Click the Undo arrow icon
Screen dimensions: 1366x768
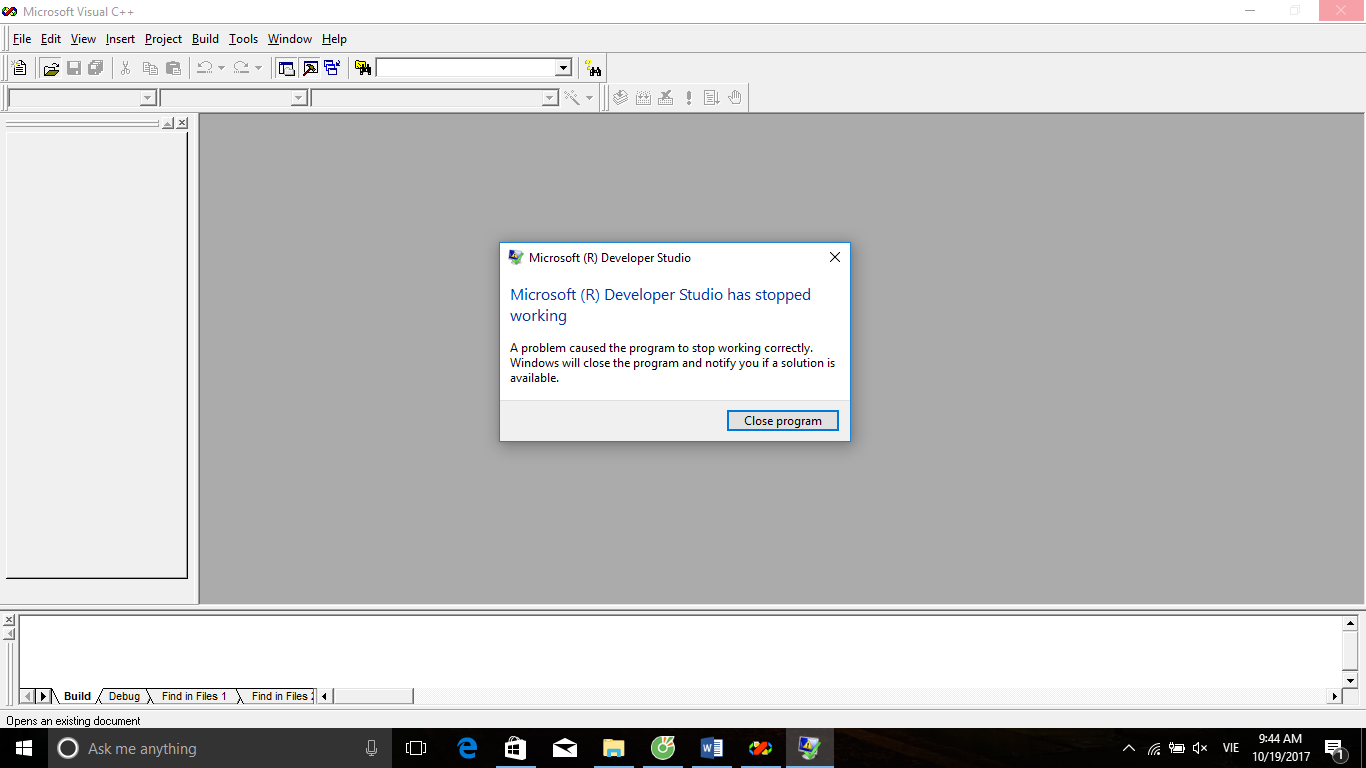point(204,68)
